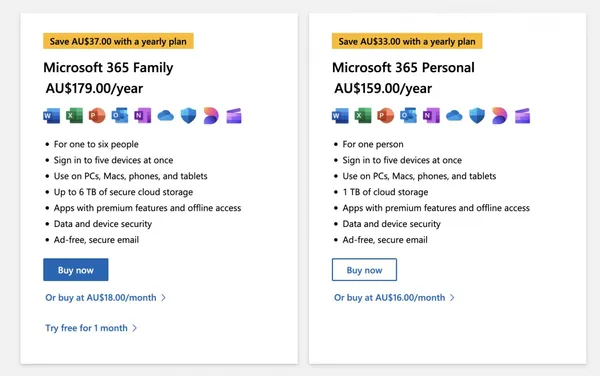
Task: Click the Outlook icon in Family plan
Action: [x=120, y=116]
